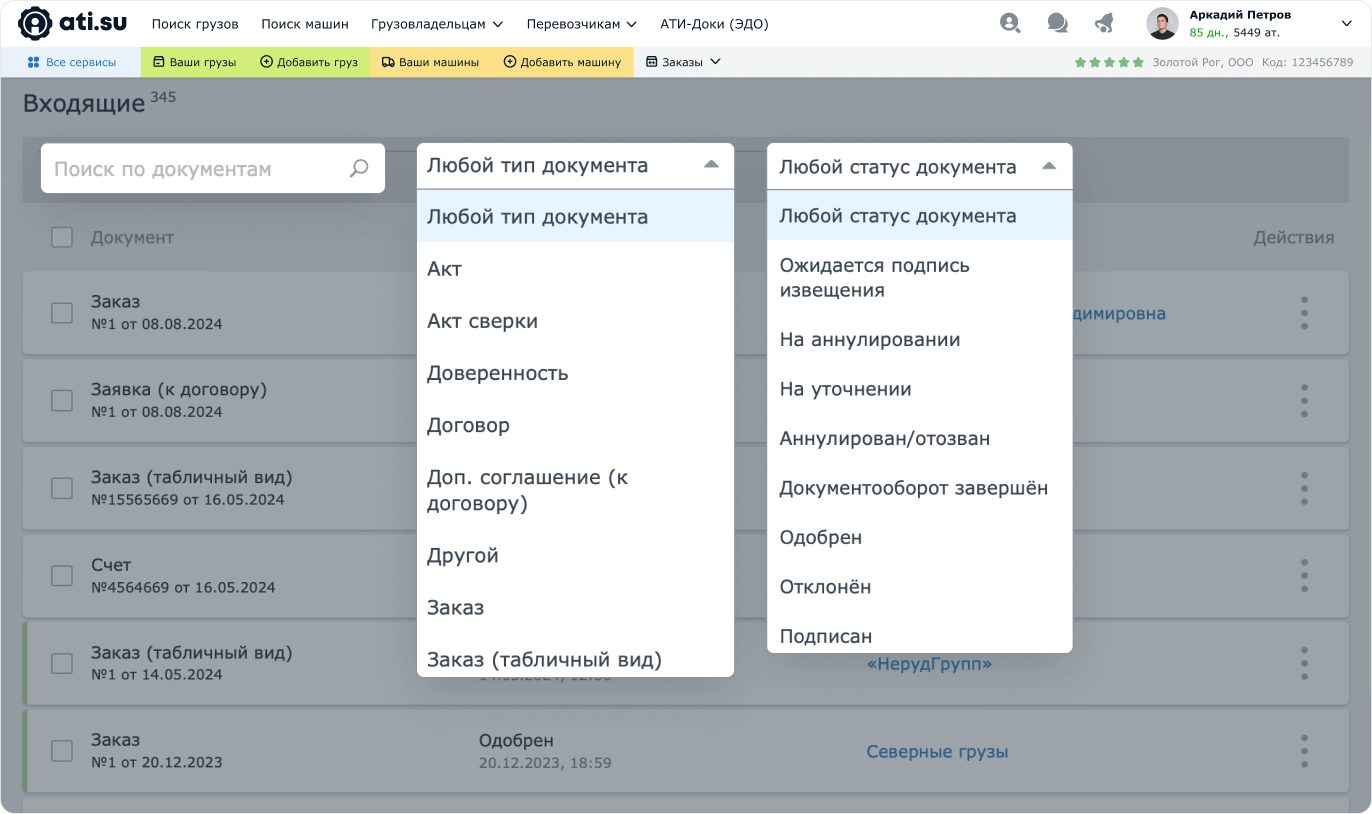This screenshot has width=1372, height=814.
Task: Choose На аннулировании status option
Action: tap(869, 340)
